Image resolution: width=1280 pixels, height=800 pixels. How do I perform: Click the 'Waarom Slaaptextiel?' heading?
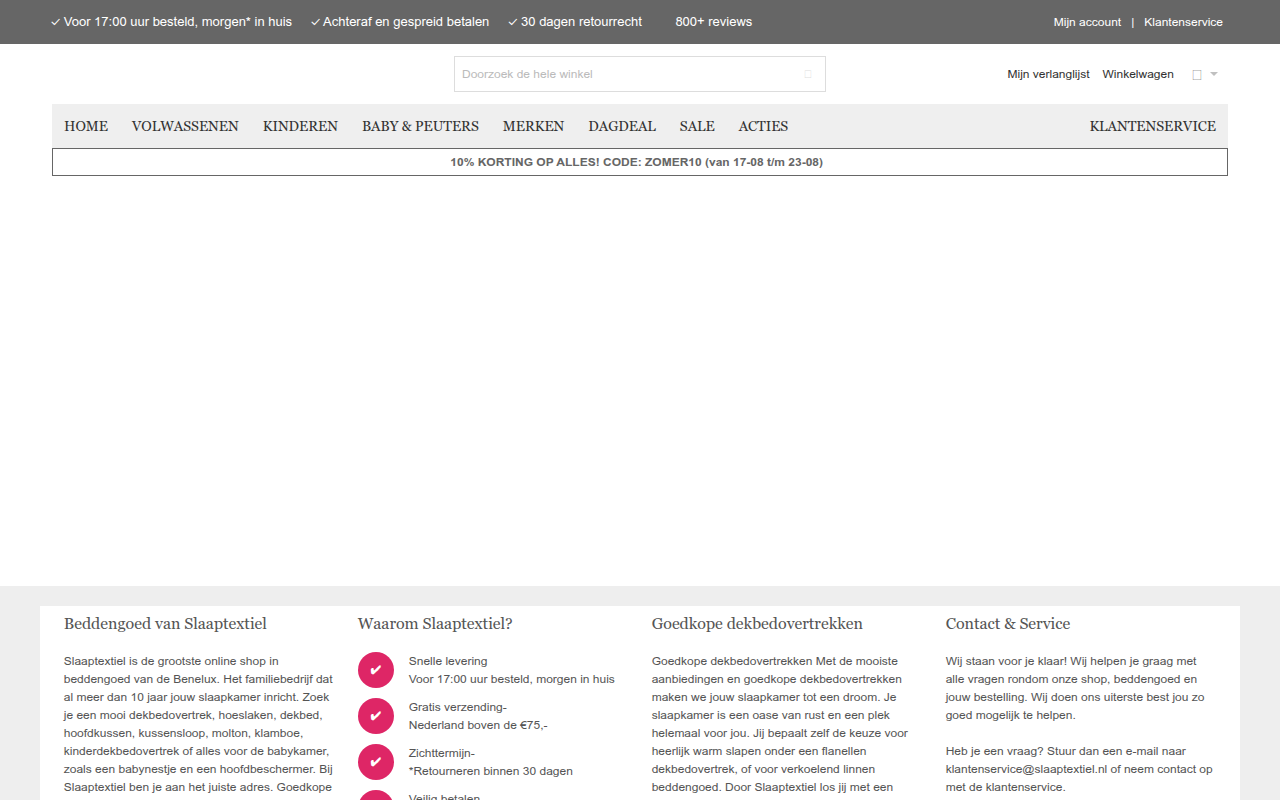click(435, 623)
